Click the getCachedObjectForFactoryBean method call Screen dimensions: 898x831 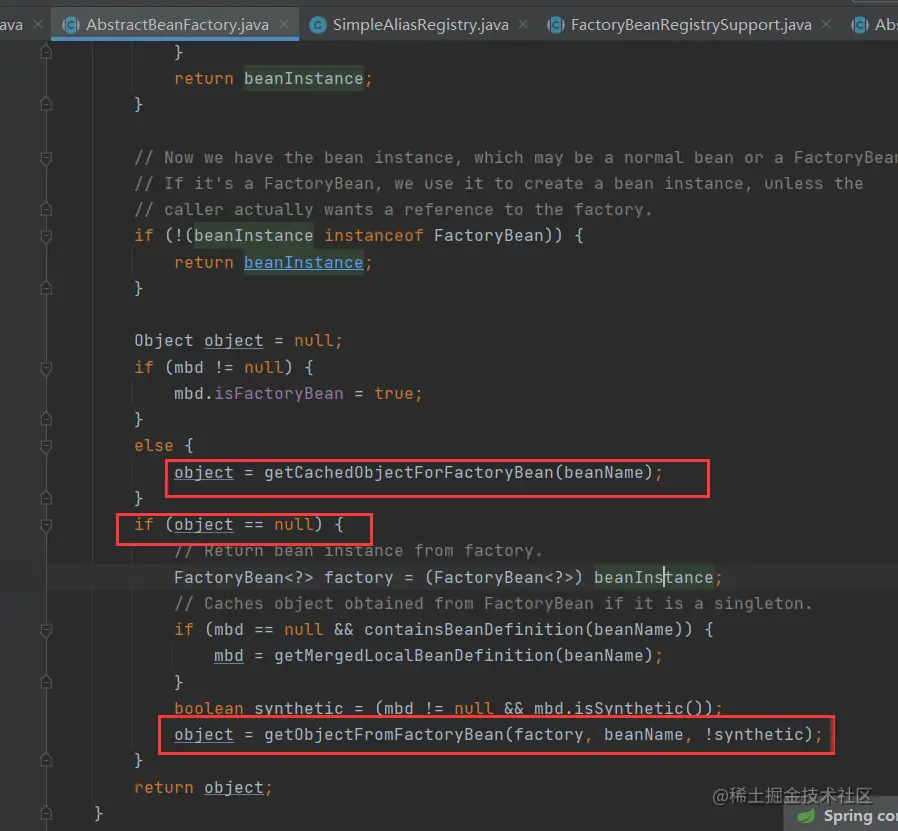pyautogui.click(x=409, y=472)
